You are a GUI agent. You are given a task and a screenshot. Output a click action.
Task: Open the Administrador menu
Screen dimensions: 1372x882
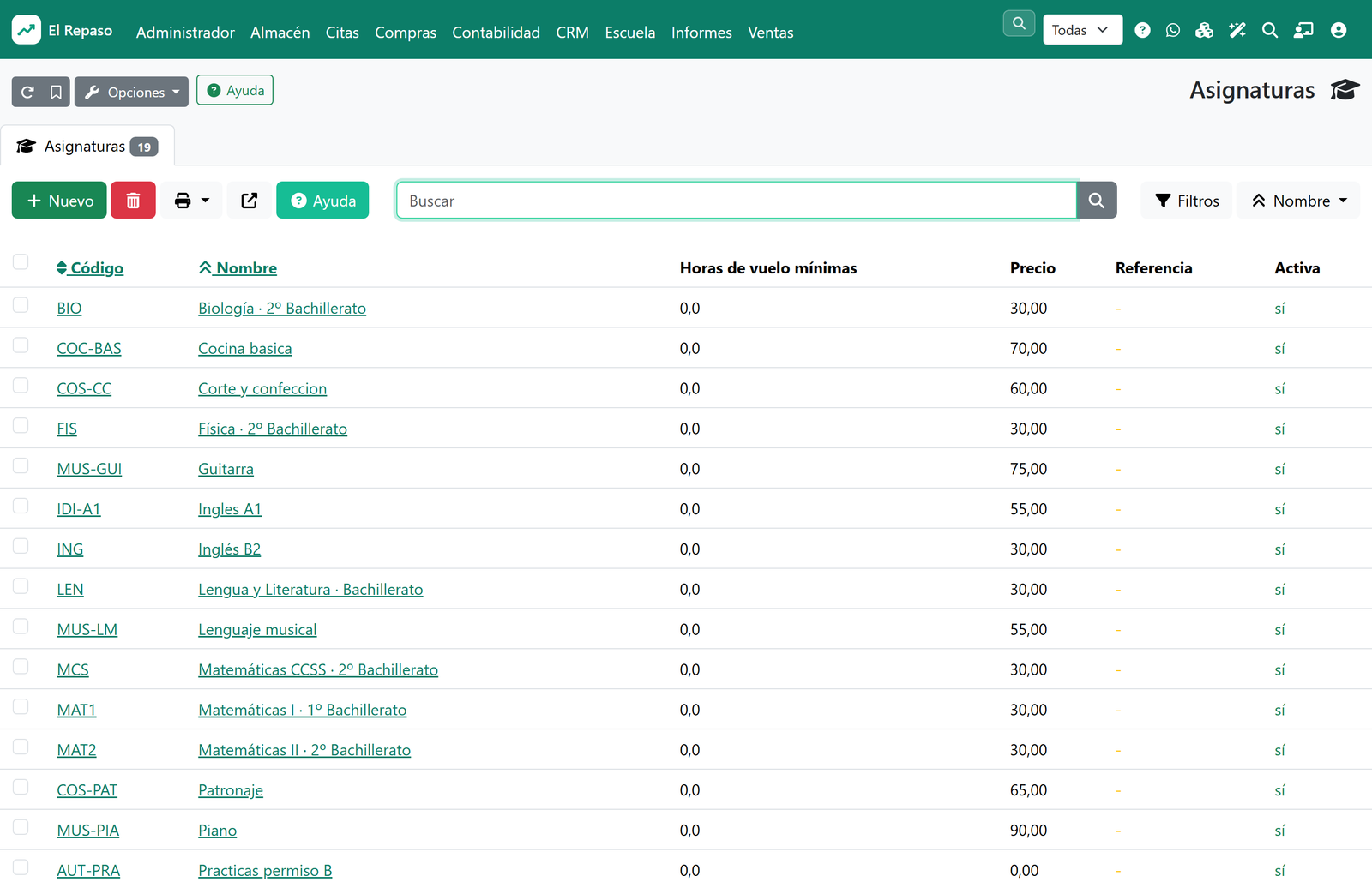[x=185, y=33]
